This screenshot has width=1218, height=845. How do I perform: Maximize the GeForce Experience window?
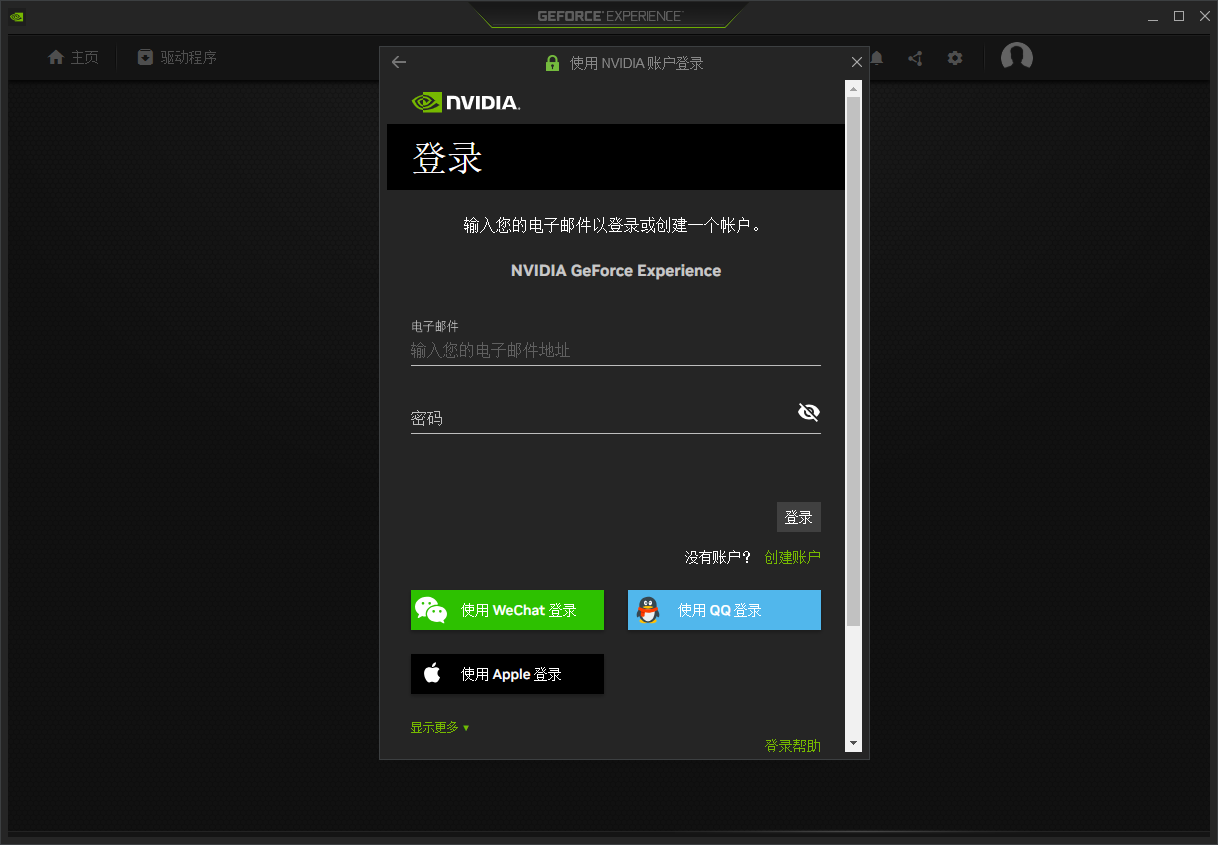1179,16
